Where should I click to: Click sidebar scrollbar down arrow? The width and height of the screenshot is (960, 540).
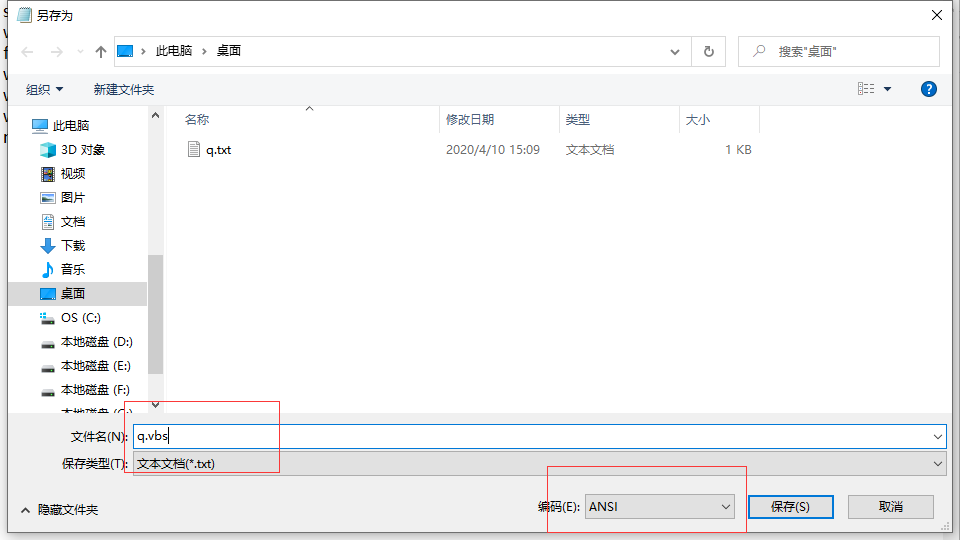(x=156, y=405)
